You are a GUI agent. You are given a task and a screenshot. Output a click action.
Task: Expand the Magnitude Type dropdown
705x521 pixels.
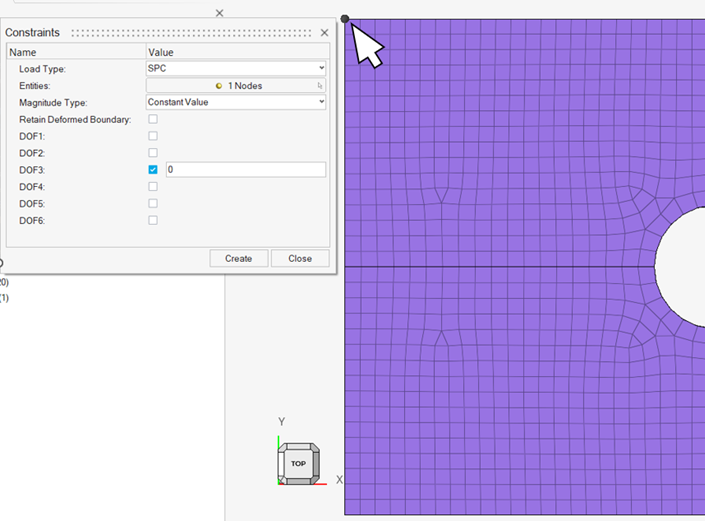(x=236, y=102)
